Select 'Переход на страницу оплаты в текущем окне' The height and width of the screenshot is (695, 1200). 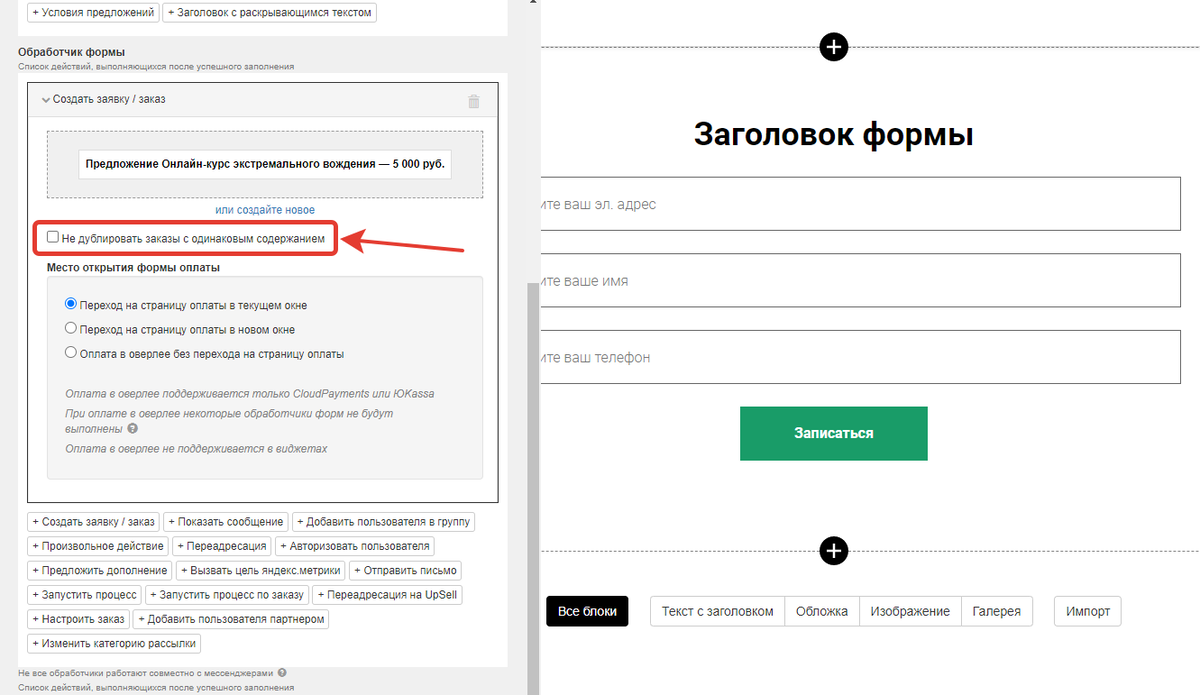coord(71,304)
